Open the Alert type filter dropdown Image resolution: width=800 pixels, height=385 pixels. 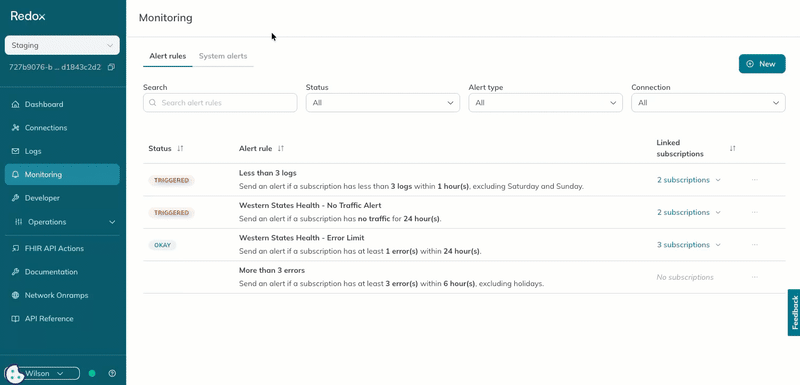click(545, 102)
